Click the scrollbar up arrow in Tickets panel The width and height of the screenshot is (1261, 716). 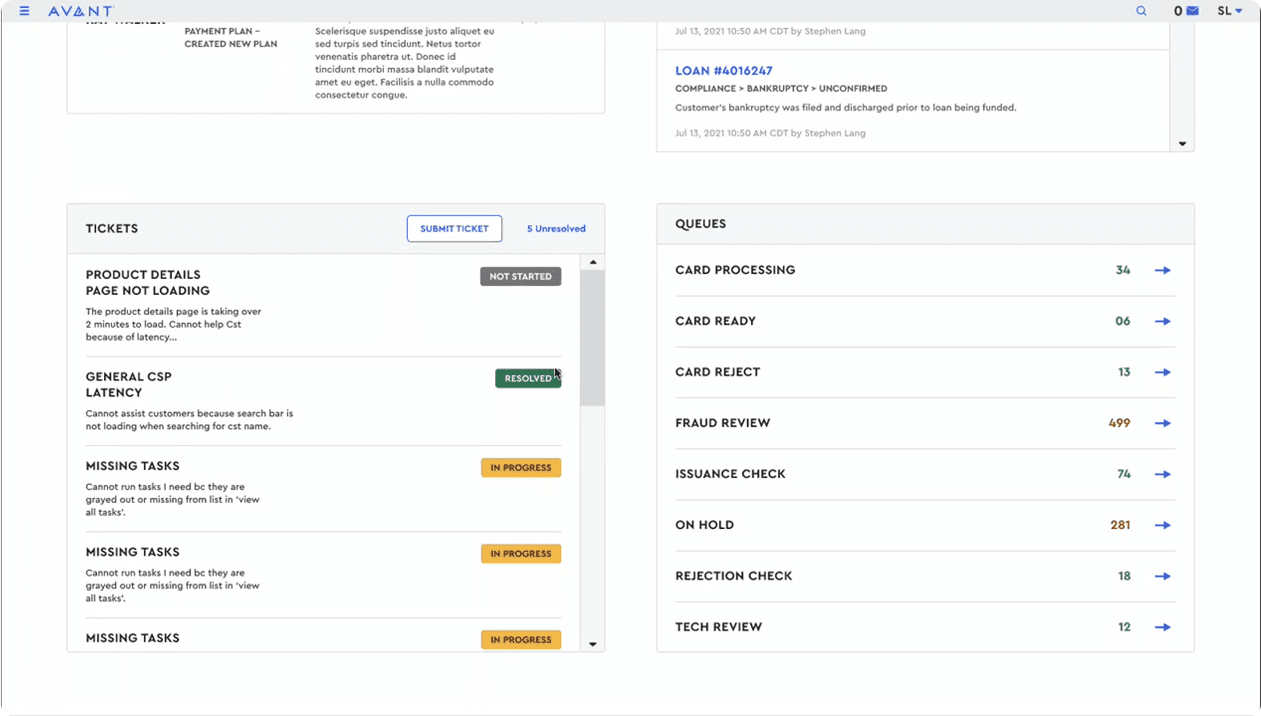point(593,260)
